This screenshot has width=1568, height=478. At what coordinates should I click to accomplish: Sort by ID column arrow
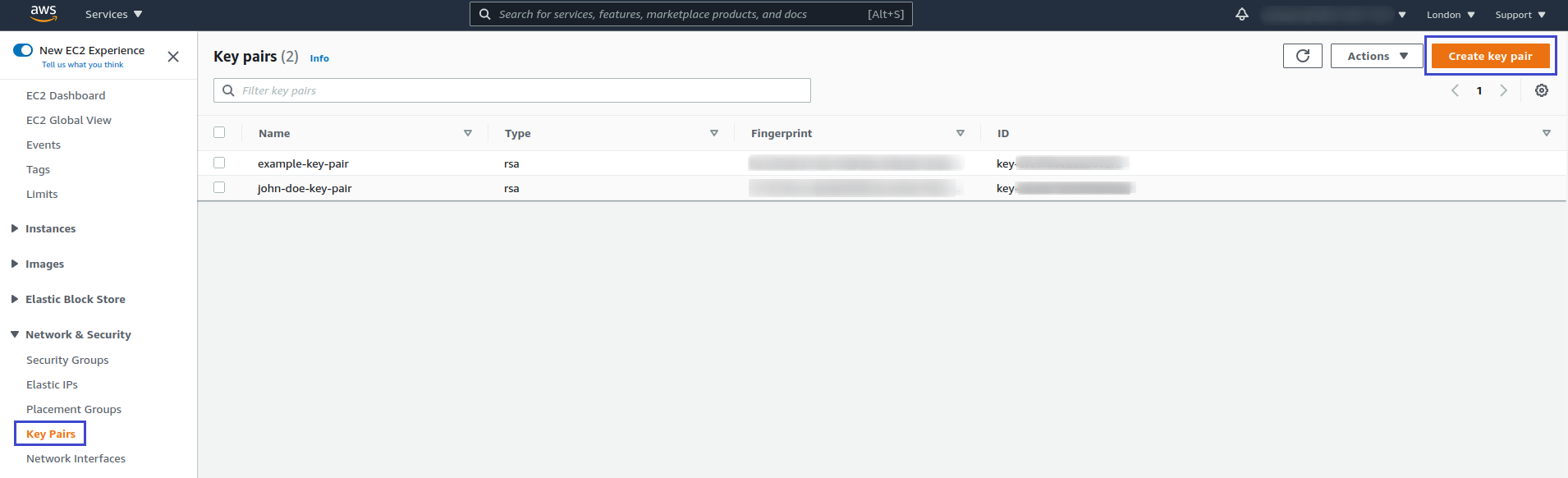(x=1547, y=133)
